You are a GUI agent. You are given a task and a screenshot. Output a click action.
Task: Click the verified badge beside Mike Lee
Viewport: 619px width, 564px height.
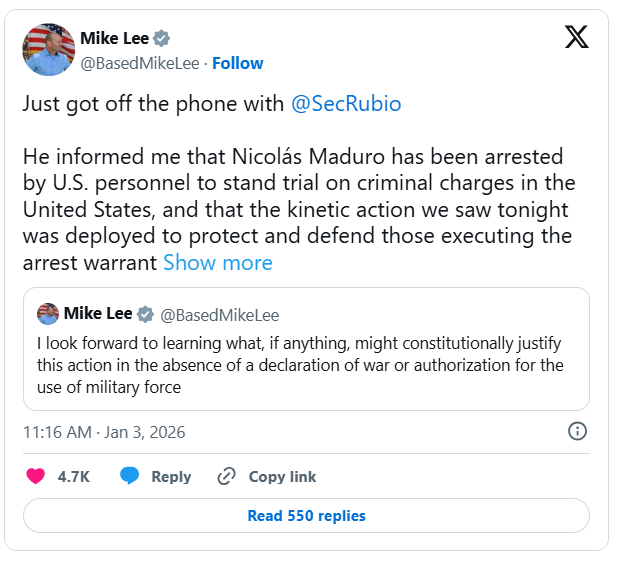162,39
